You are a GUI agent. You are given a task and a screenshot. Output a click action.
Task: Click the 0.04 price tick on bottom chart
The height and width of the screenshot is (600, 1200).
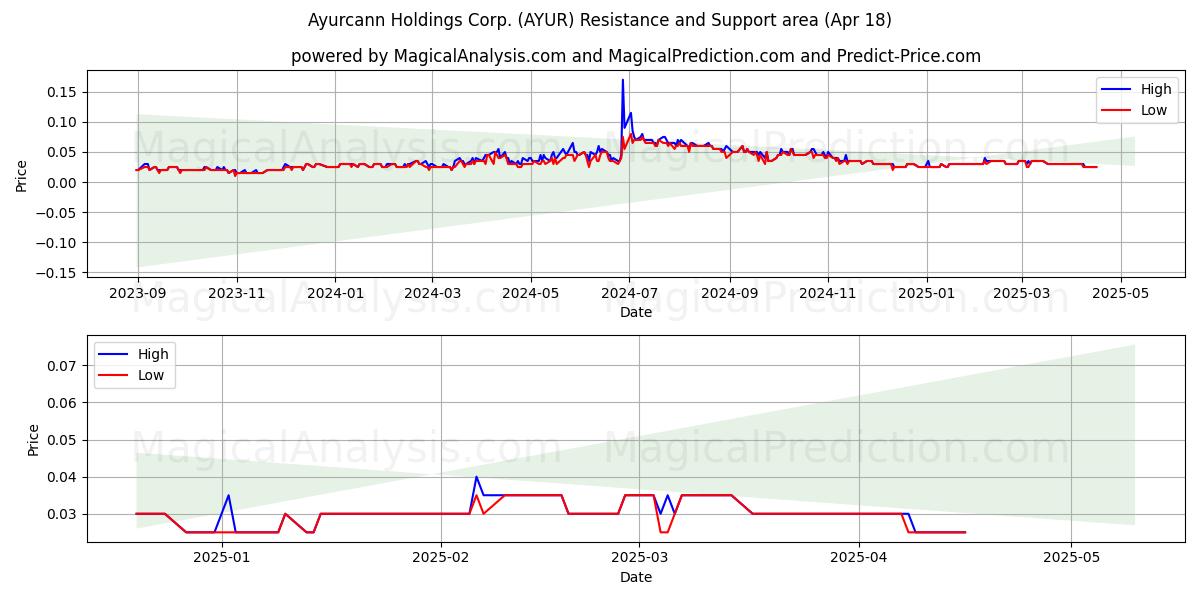pyautogui.click(x=63, y=477)
